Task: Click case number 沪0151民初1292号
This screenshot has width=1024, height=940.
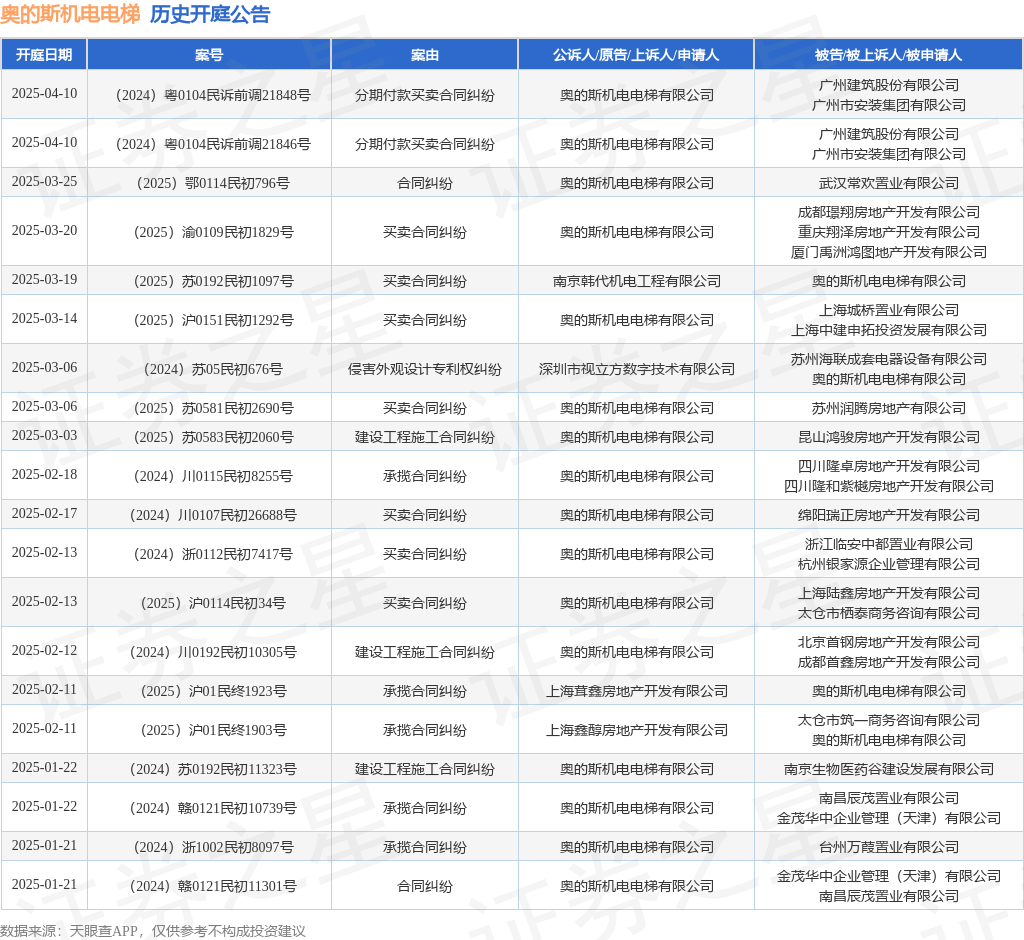Action: [213, 321]
